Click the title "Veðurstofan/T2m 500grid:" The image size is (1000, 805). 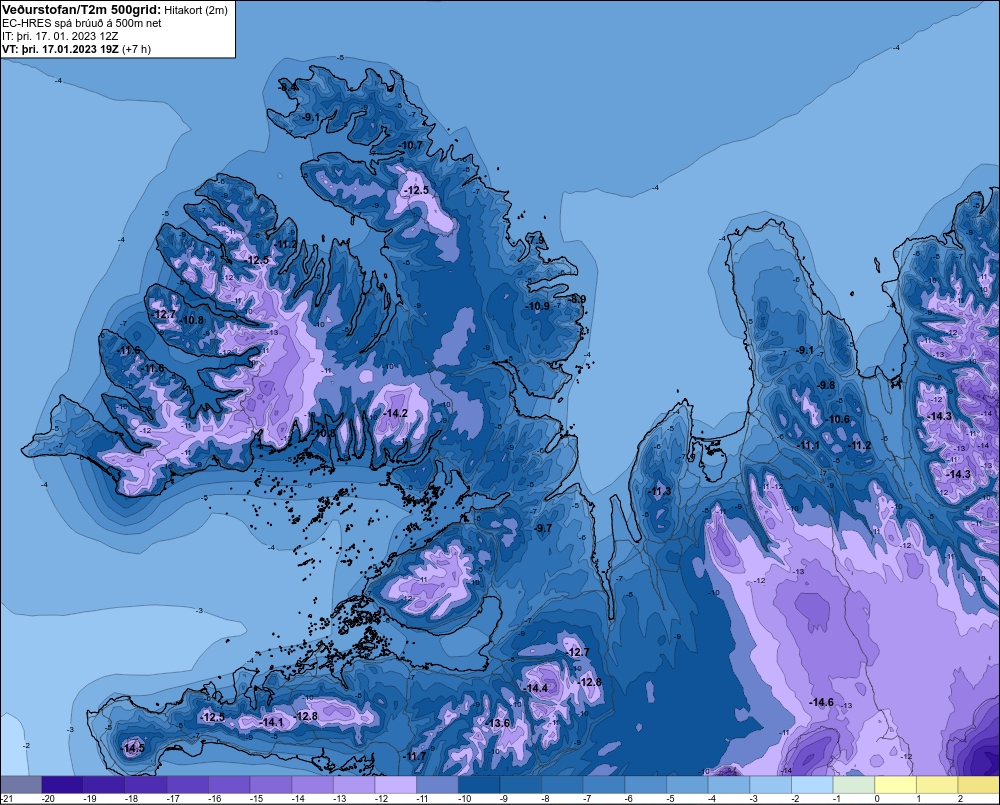pos(82,9)
